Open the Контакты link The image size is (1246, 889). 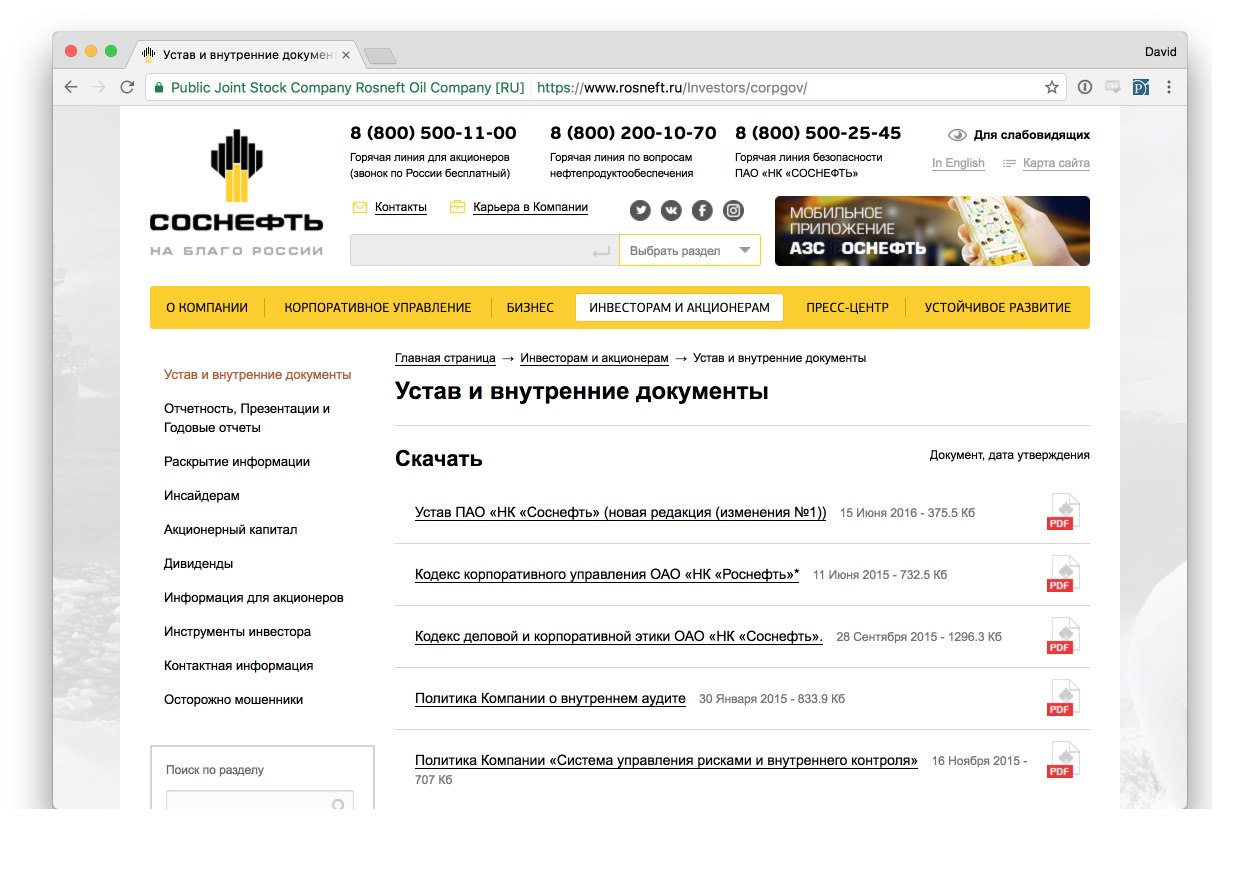pos(401,207)
